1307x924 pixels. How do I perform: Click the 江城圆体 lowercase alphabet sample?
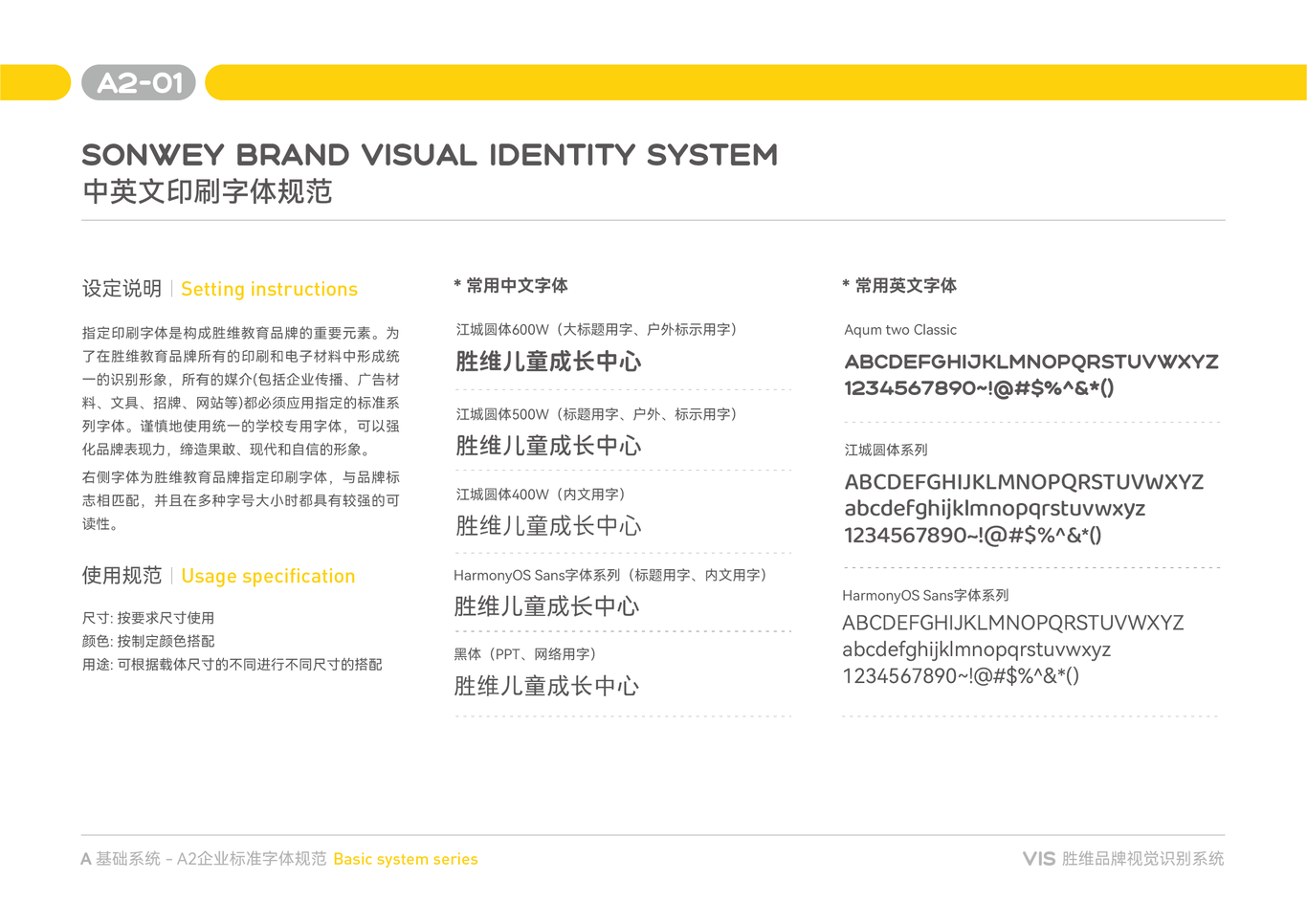pyautogui.click(x=995, y=509)
